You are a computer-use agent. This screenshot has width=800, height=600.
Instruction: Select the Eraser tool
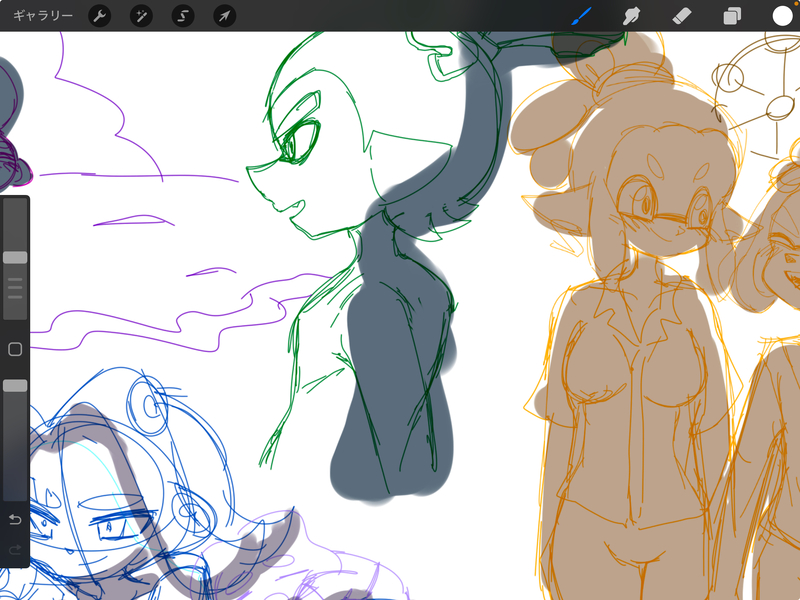(x=682, y=16)
